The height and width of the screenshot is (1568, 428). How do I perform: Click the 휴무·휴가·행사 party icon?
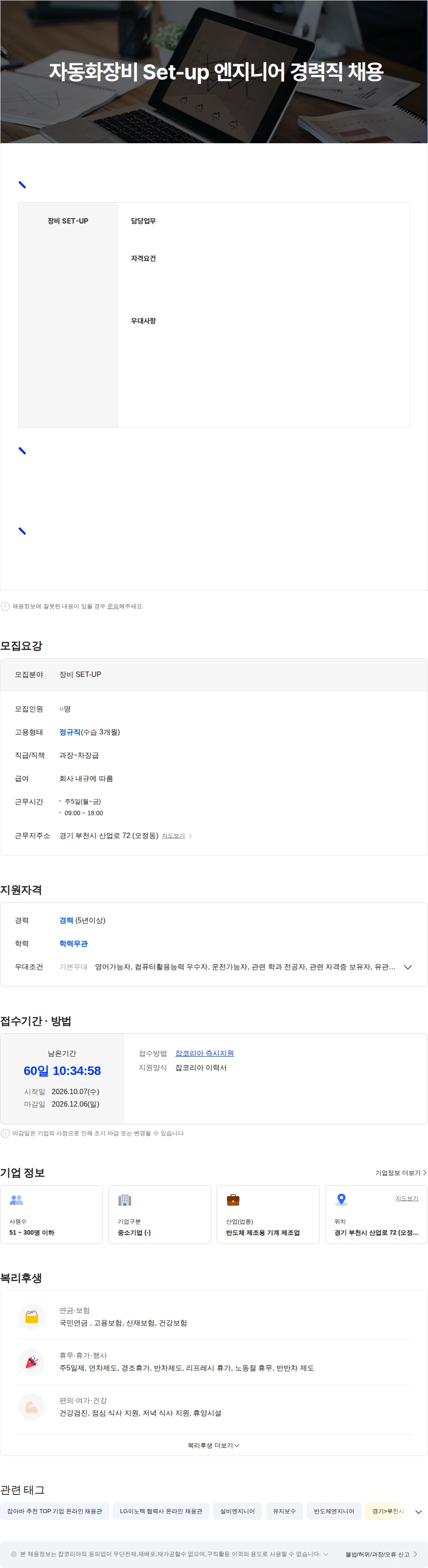32,1362
